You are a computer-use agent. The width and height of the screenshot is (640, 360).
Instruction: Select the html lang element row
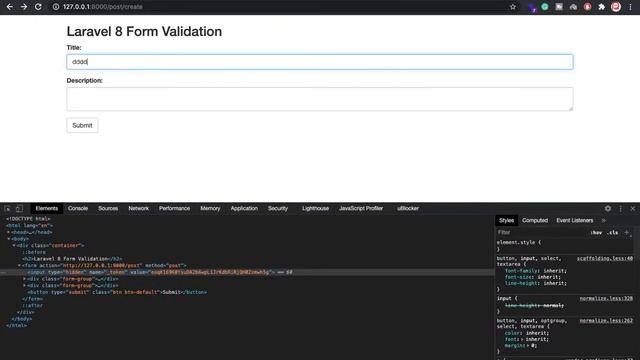coord(29,225)
